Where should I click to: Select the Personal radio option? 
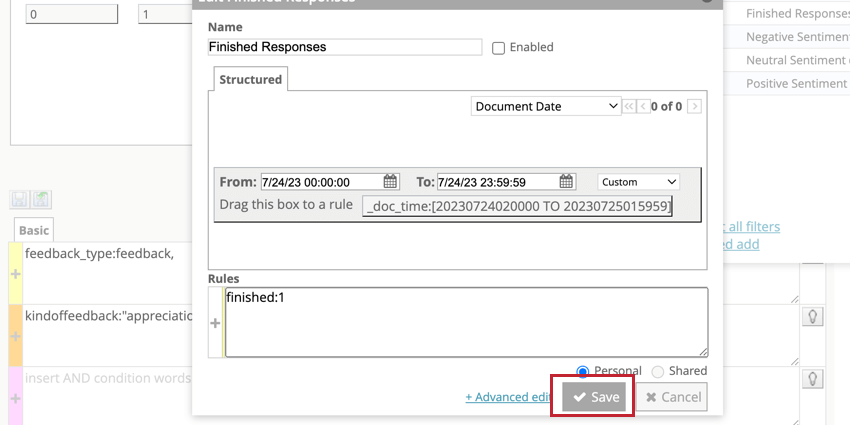pyautogui.click(x=583, y=371)
